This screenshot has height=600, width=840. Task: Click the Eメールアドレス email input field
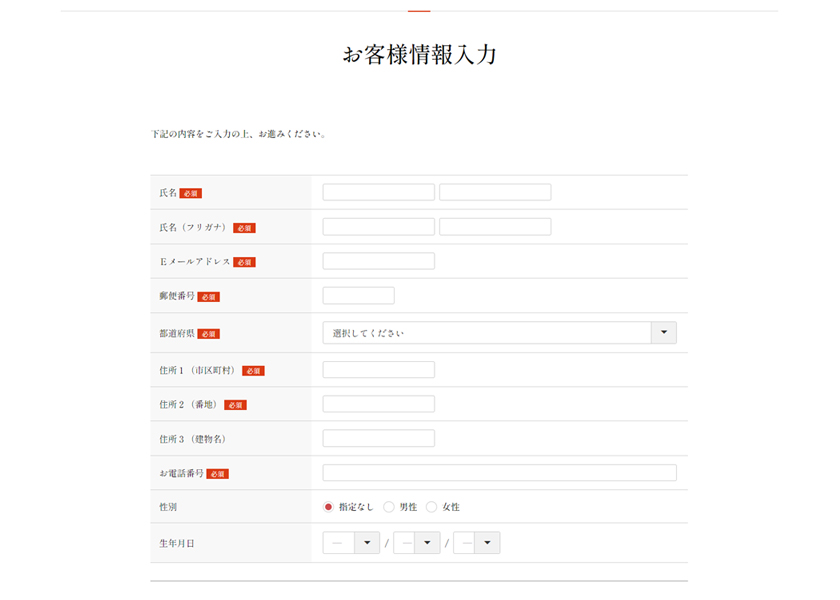tap(378, 260)
